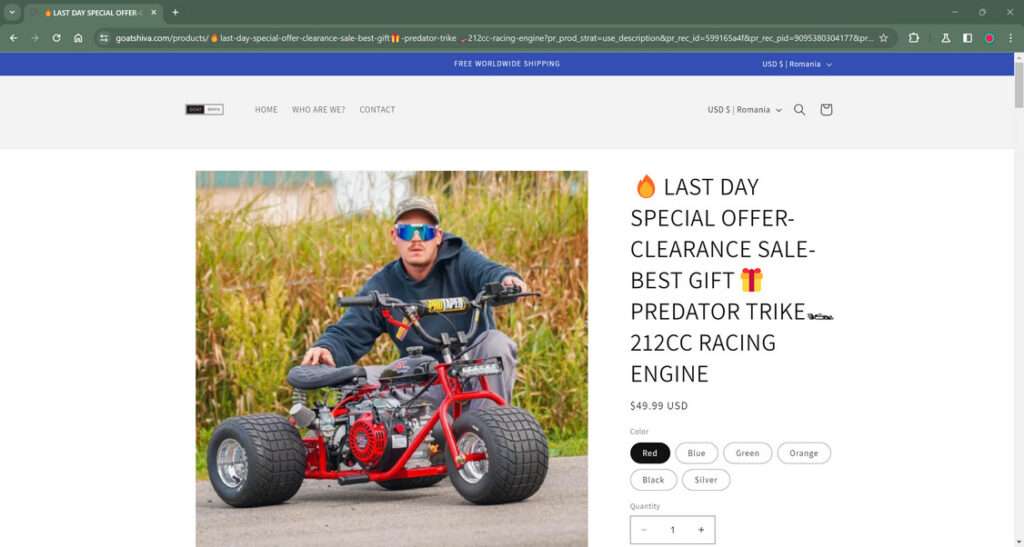Open the browser extensions puzzle icon
This screenshot has height=547, width=1024.
coord(914,38)
